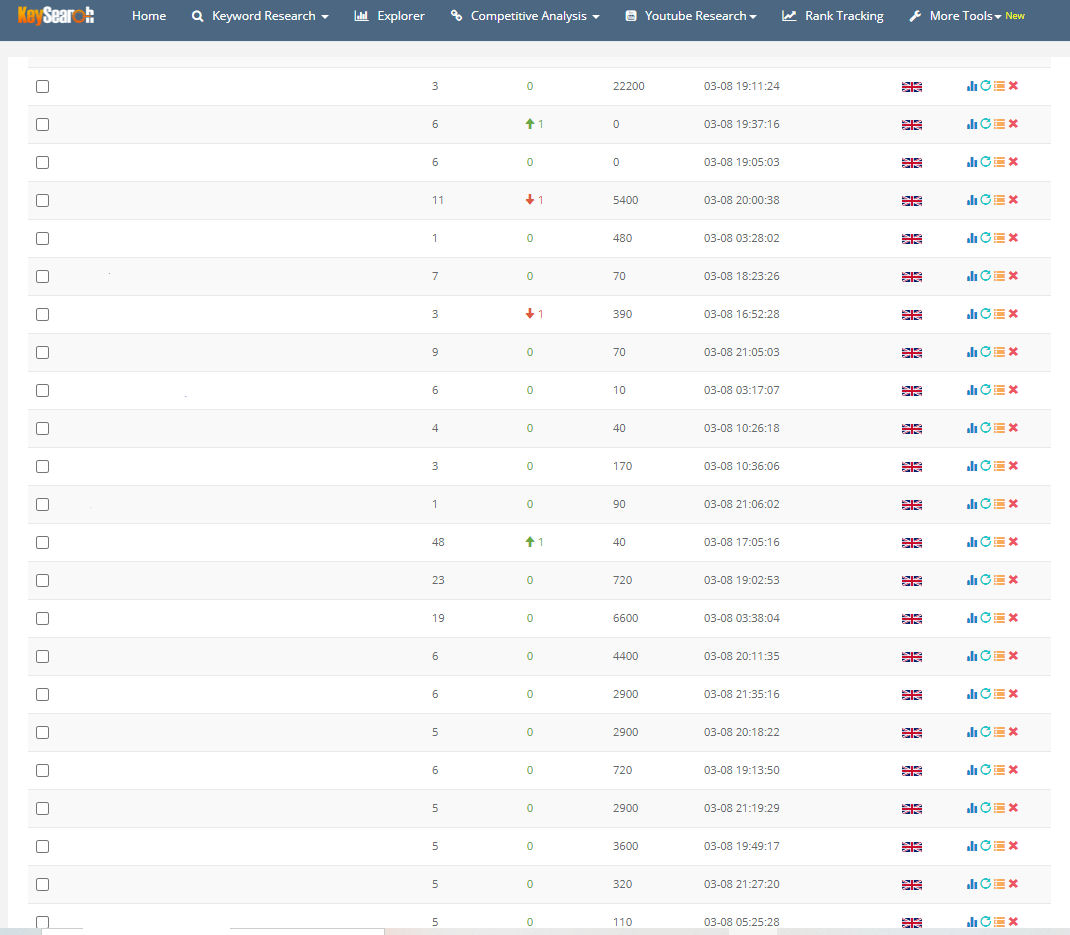Open the list icon for row 03-08 10:36:06
1070x935 pixels.
[999, 467]
